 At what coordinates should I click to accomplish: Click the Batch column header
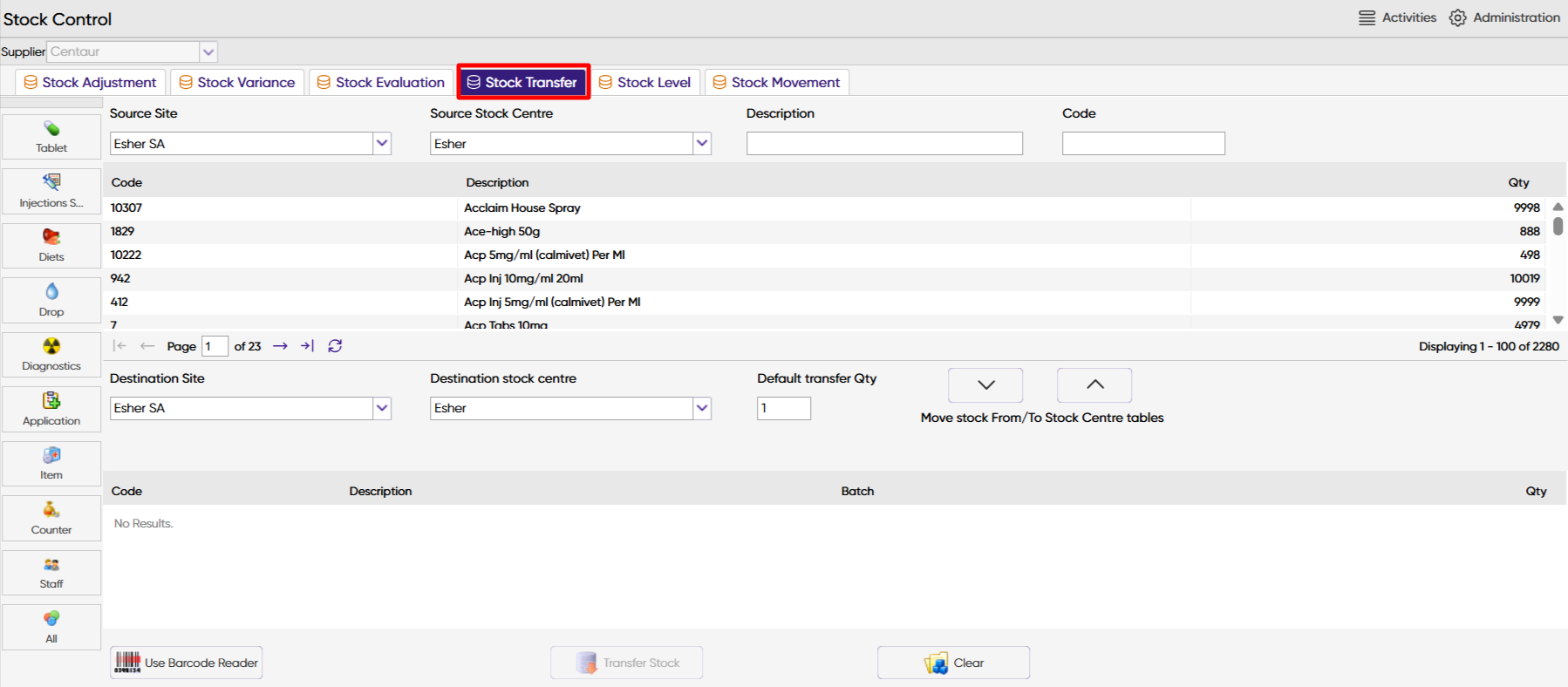pyautogui.click(x=857, y=491)
